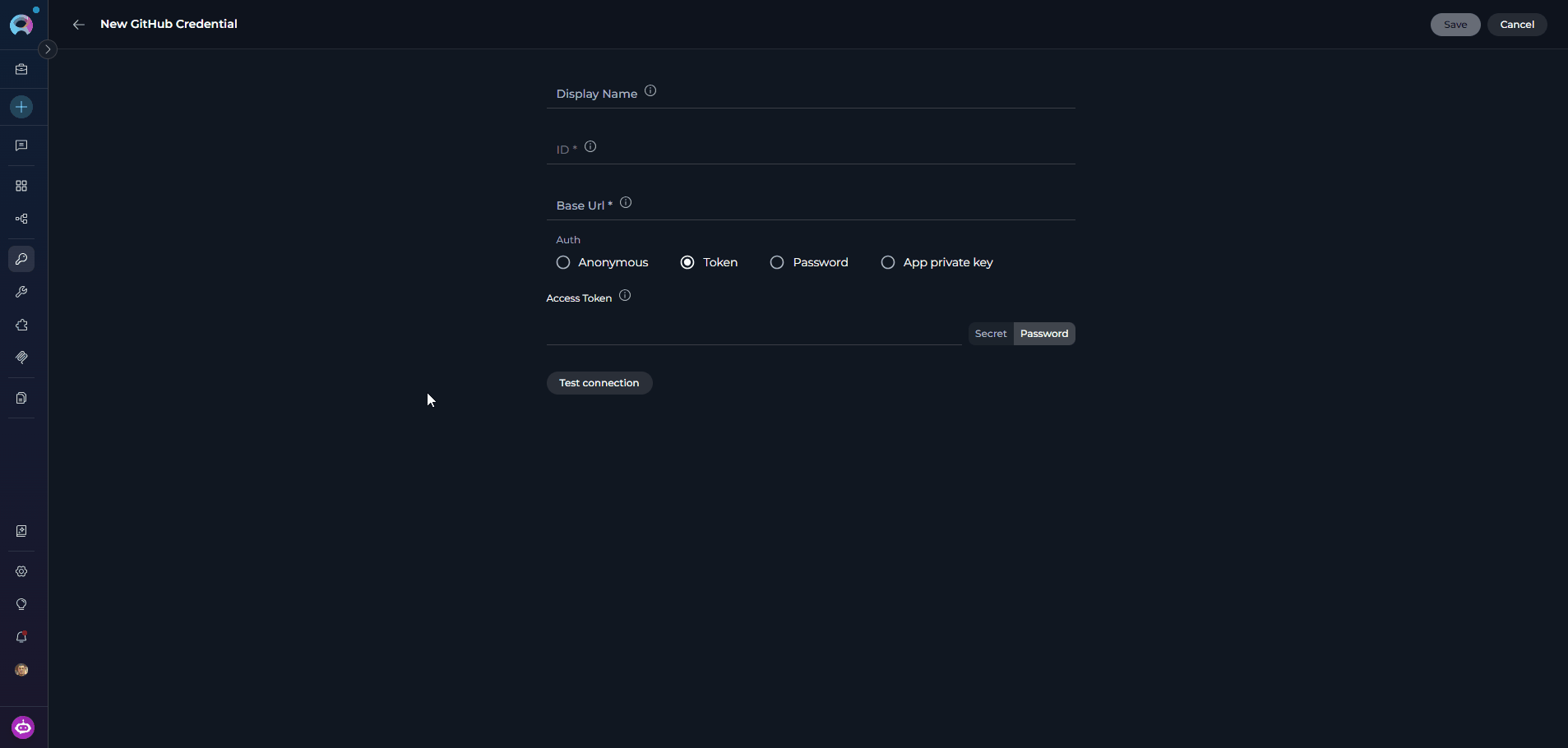The height and width of the screenshot is (748, 1568).
Task: Click the Cancel button
Action: (x=1517, y=25)
